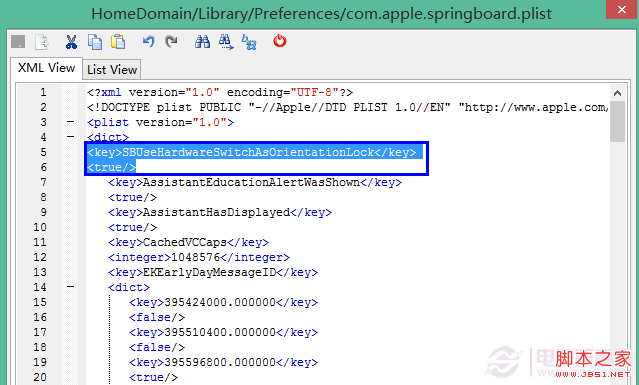This screenshot has width=639, height=385.
Task: Click the 395424000.000000 key line
Action: (x=223, y=302)
